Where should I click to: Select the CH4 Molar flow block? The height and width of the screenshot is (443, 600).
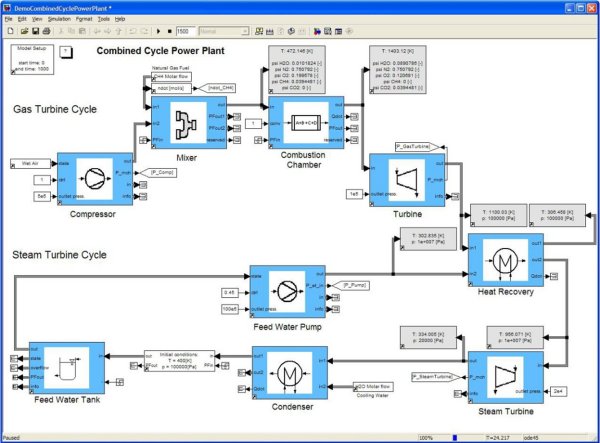coord(171,77)
